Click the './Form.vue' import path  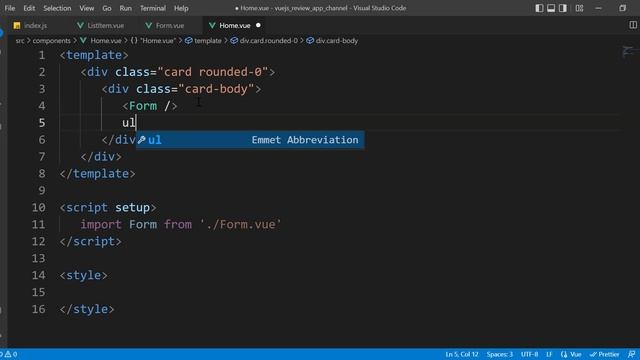tap(240, 224)
